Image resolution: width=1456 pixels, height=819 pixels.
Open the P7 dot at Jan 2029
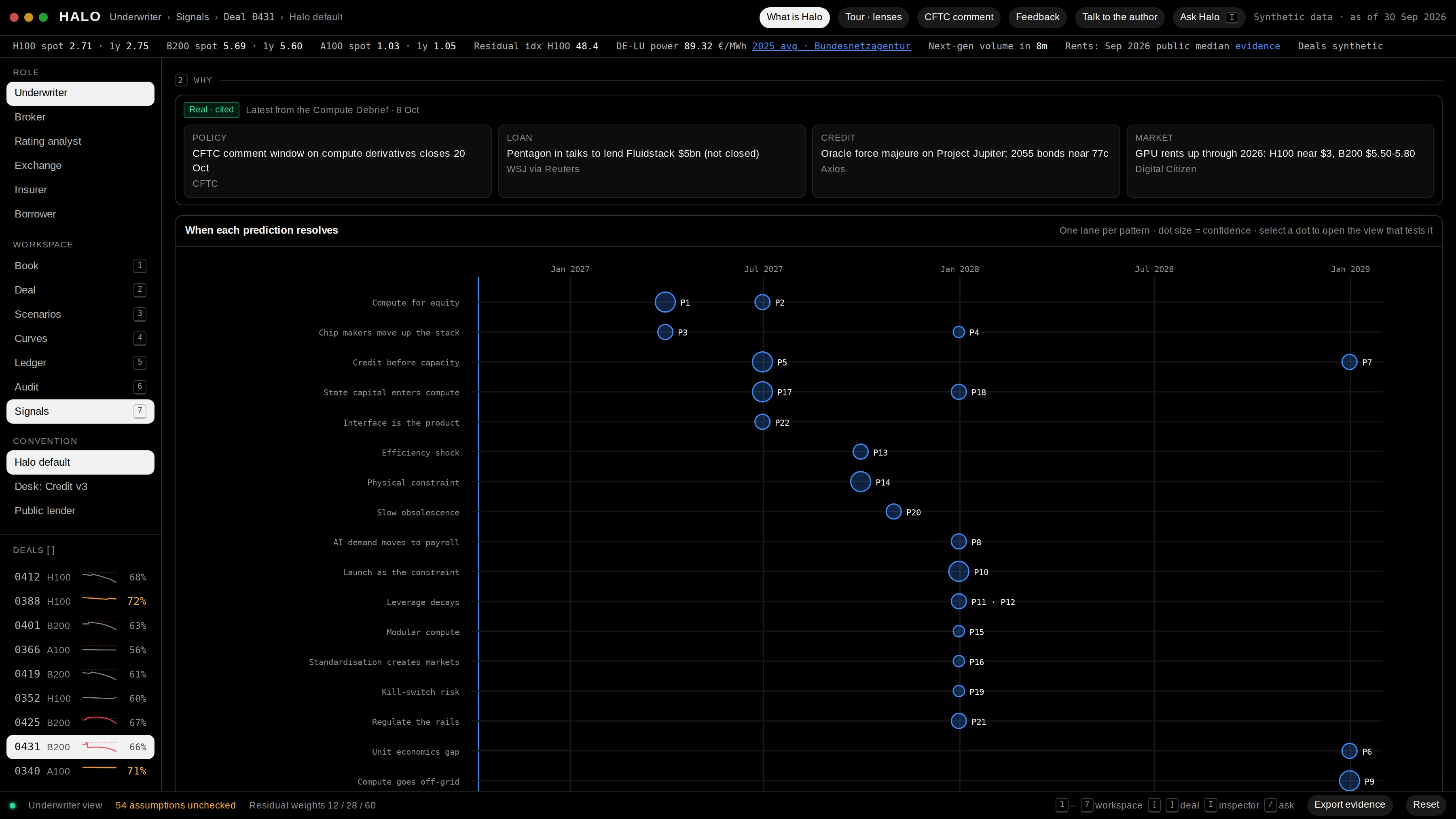1349,362
